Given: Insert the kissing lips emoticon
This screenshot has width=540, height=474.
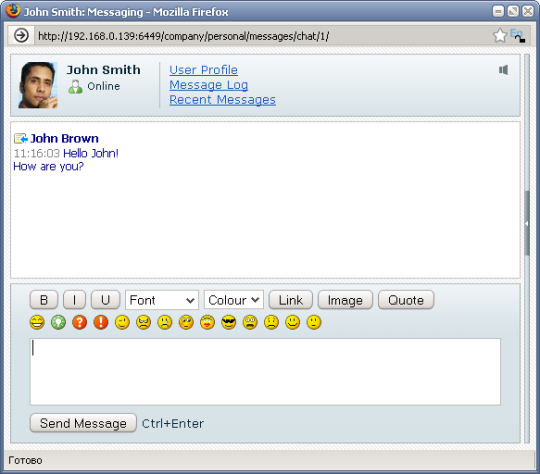Looking at the screenshot, I should coord(207,322).
